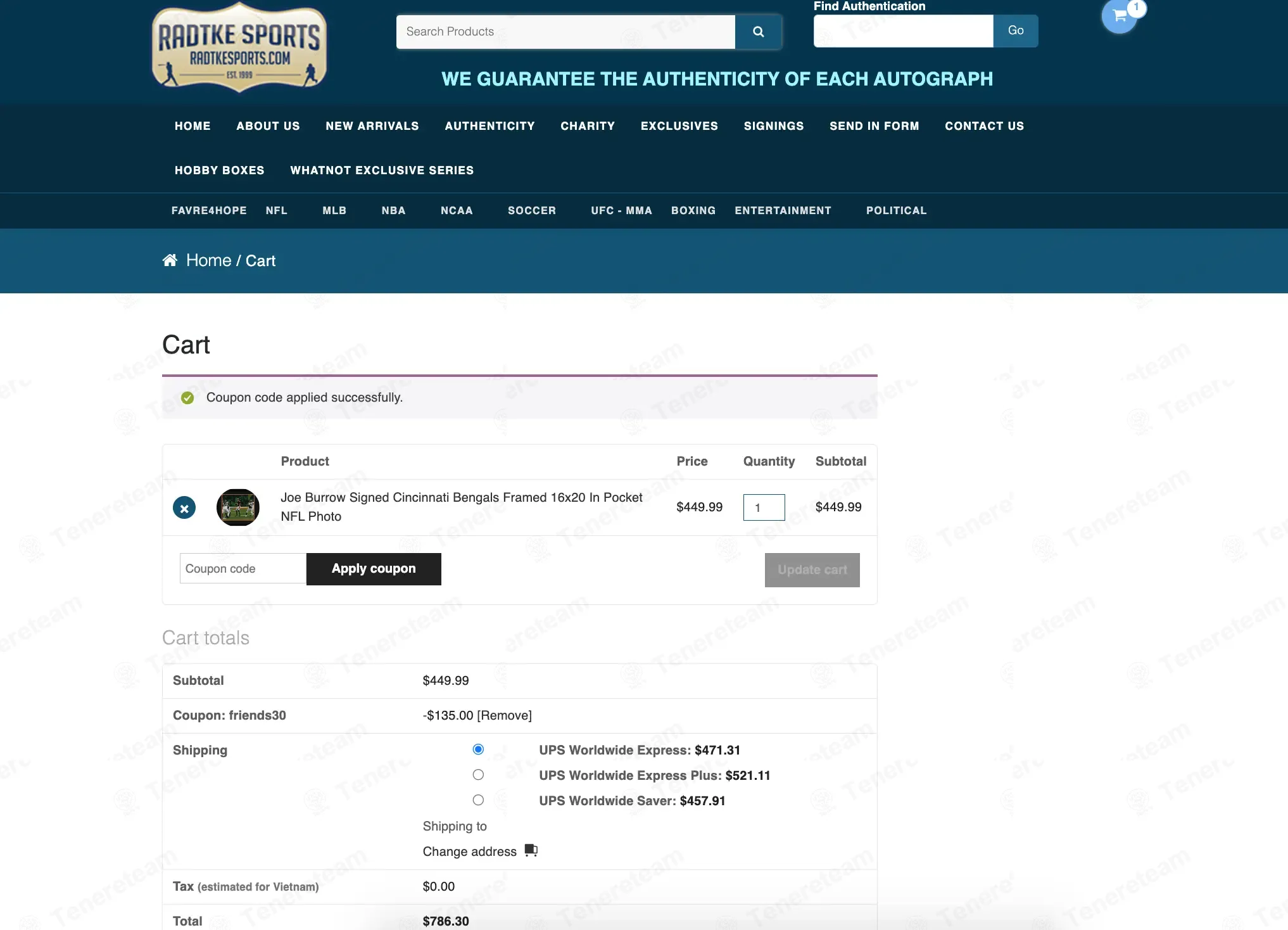Click the 'Coupon code applied successfully.' message

point(305,397)
